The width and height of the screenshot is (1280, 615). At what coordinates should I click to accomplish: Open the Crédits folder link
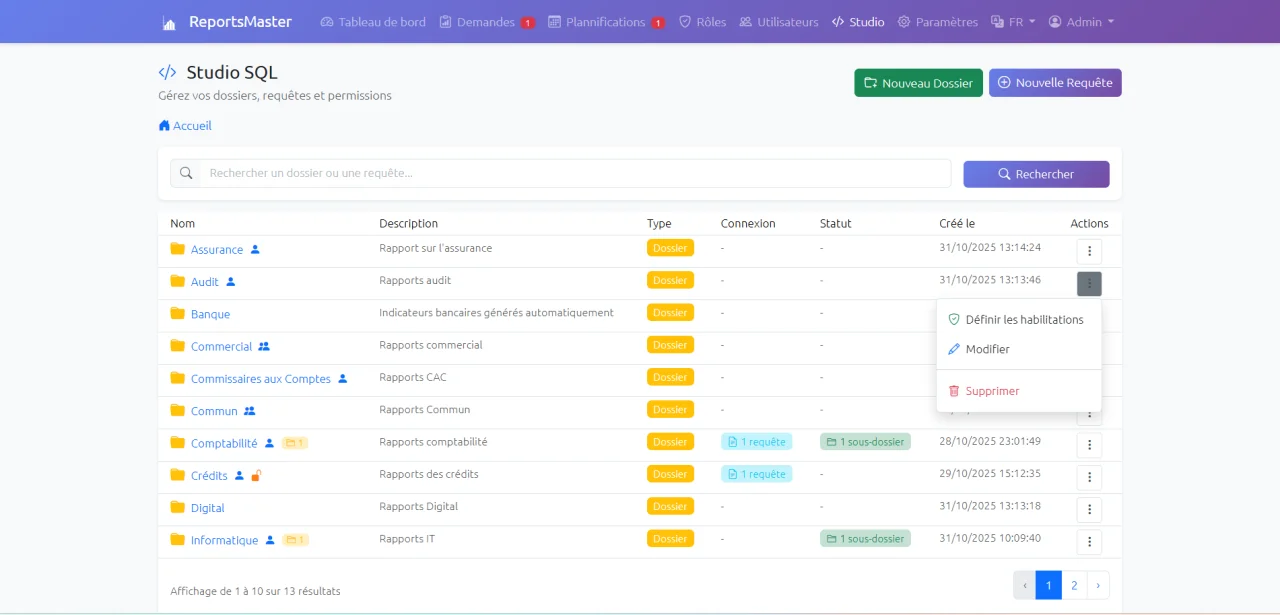[209, 476]
